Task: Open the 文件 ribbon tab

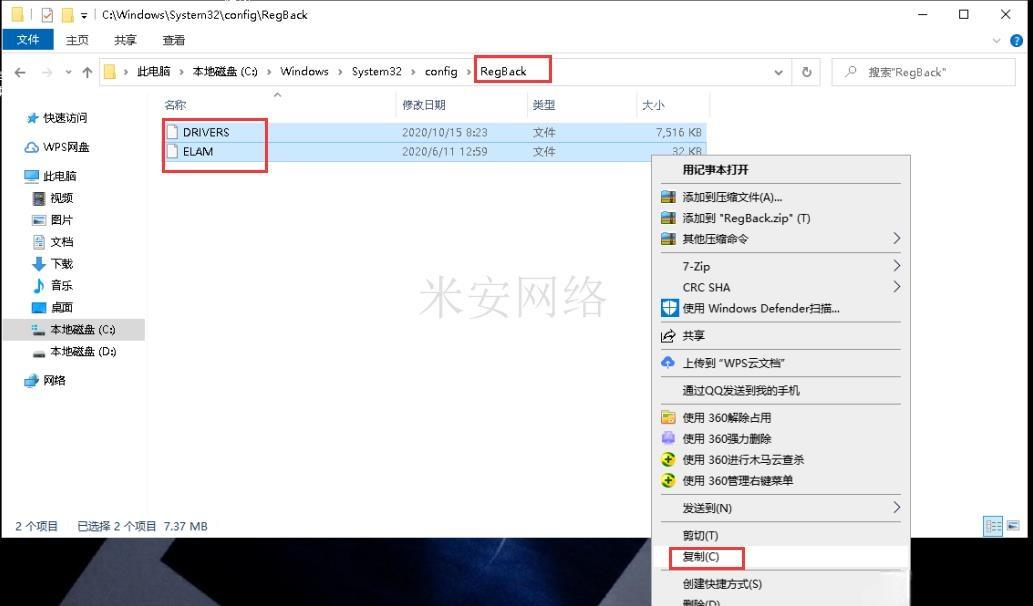Action: 28,40
